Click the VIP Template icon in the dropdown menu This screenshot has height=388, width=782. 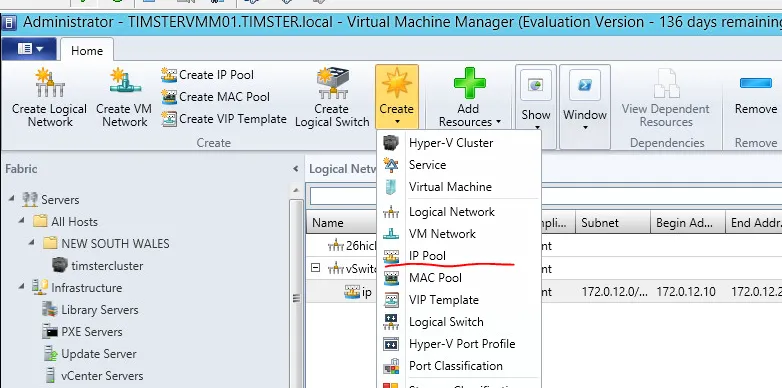(x=391, y=300)
